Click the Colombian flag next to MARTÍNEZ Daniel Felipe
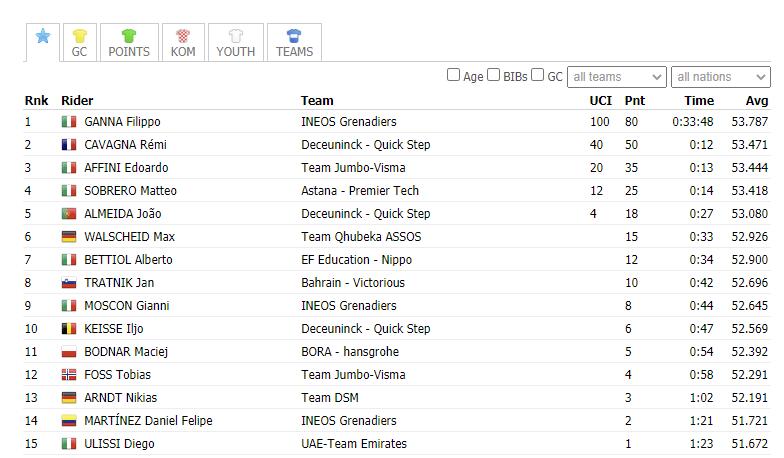This screenshot has height=458, width=784. [68, 420]
